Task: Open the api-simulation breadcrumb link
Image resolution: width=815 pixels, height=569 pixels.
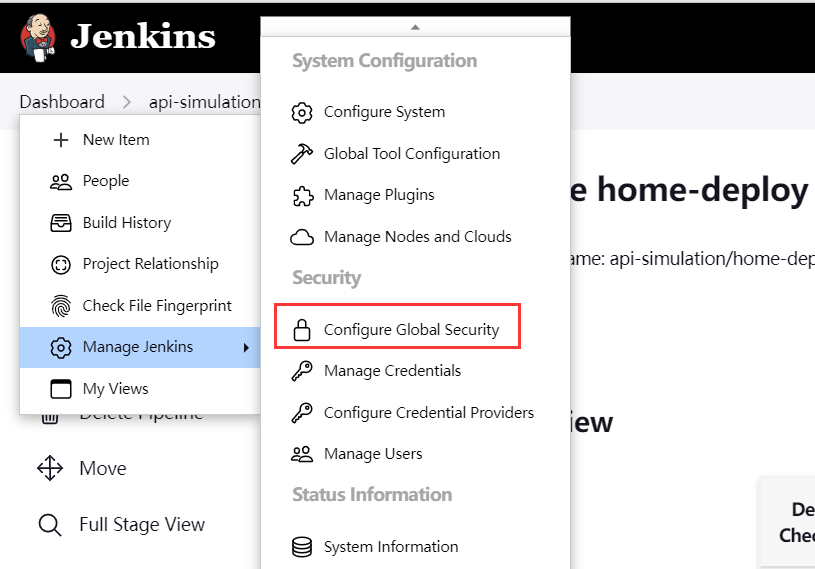Action: [205, 101]
